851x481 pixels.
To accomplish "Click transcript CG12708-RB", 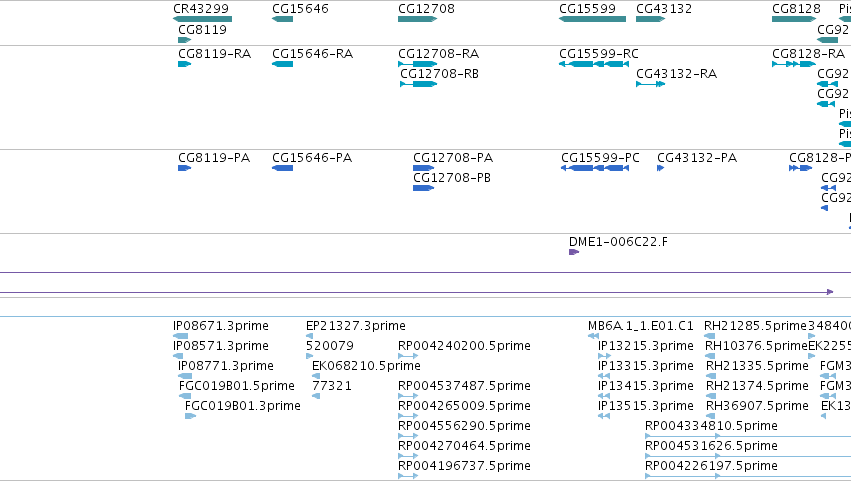I will [x=418, y=84].
